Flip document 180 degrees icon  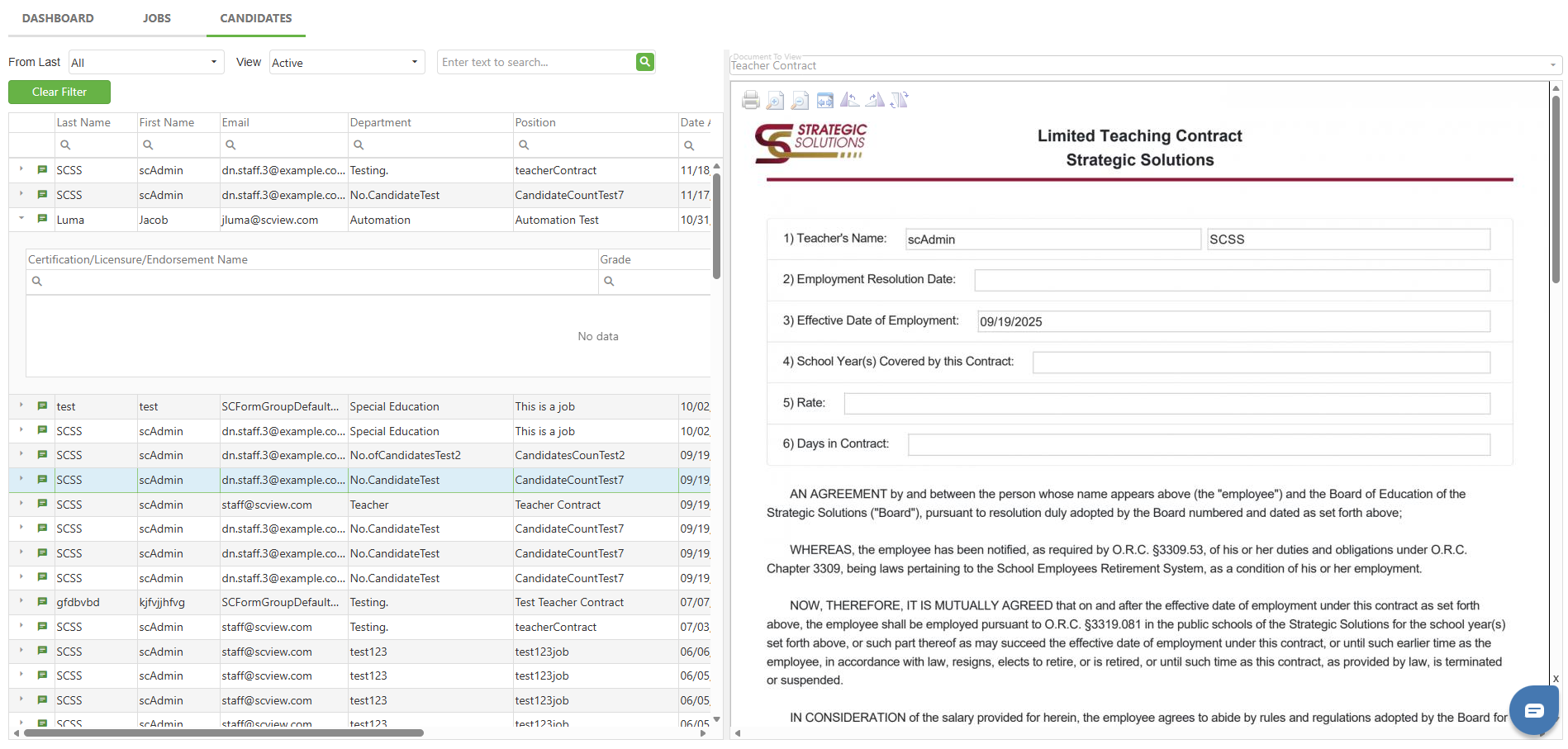pyautogui.click(x=899, y=100)
